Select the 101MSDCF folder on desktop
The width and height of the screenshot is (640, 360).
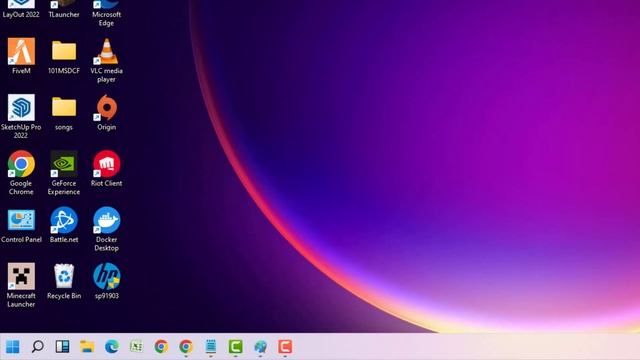64,56
